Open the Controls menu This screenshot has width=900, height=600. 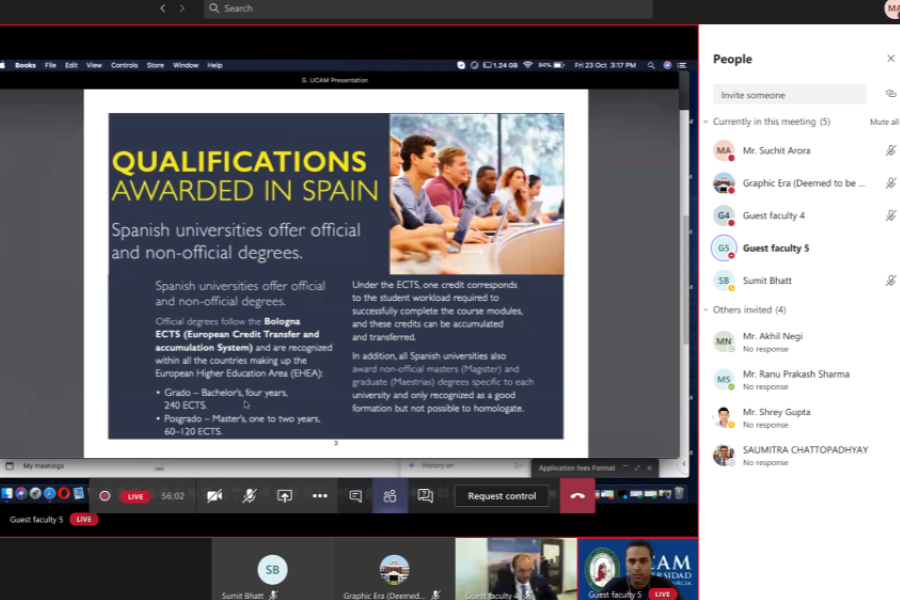[x=124, y=64]
